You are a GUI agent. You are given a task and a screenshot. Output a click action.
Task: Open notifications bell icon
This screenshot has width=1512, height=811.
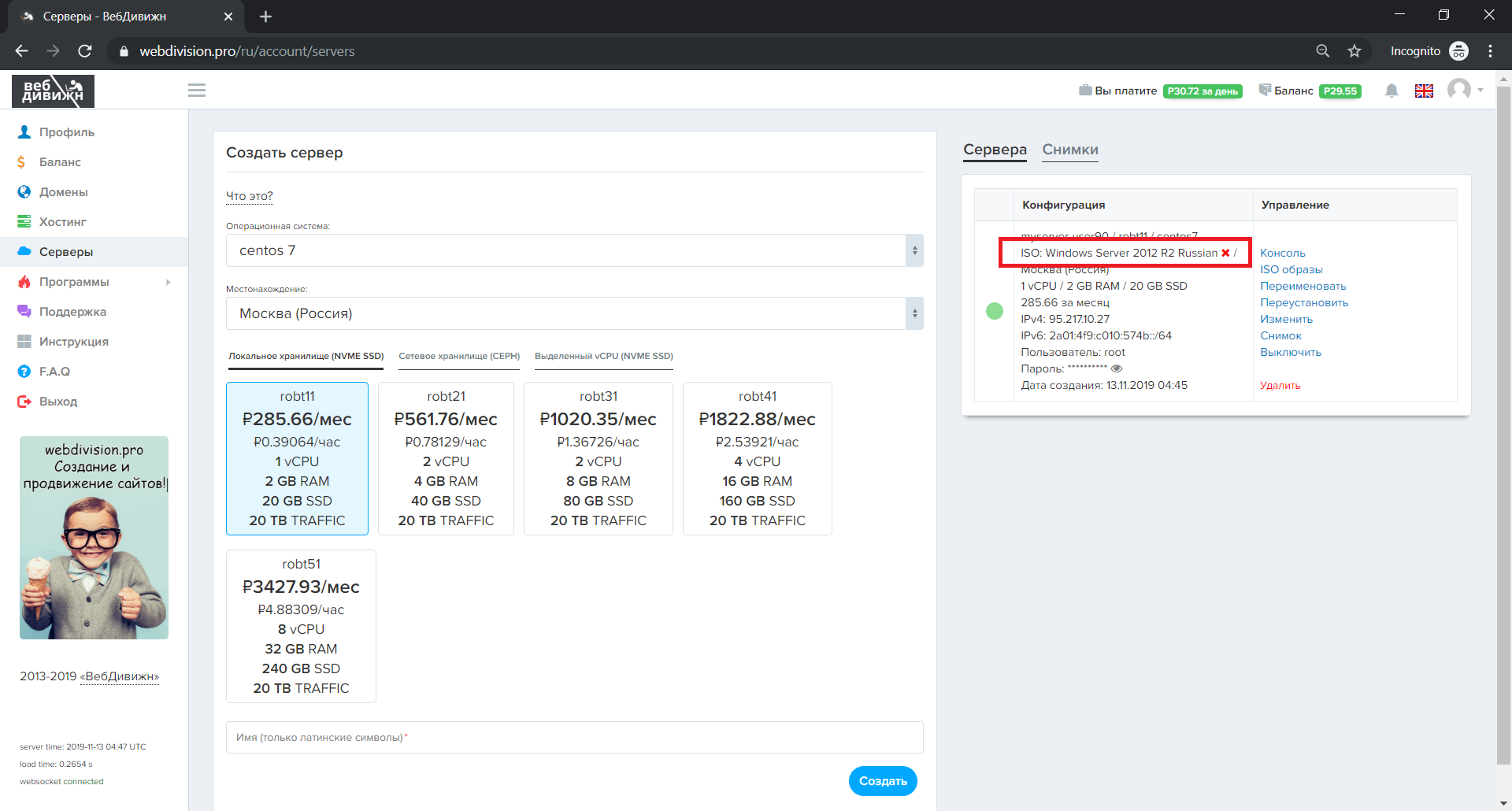1392,91
